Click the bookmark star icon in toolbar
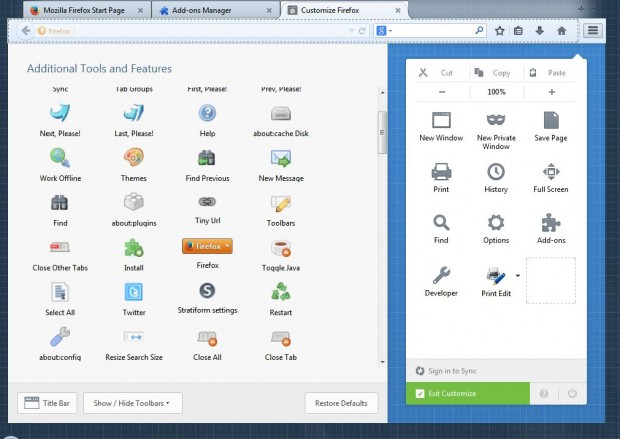This screenshot has width=620, height=439. pos(499,30)
